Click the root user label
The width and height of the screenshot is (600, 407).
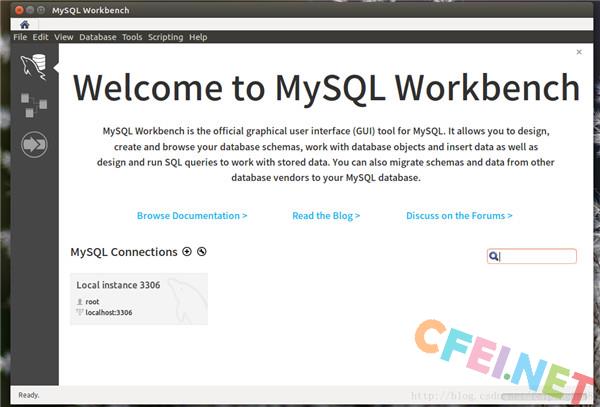92,302
